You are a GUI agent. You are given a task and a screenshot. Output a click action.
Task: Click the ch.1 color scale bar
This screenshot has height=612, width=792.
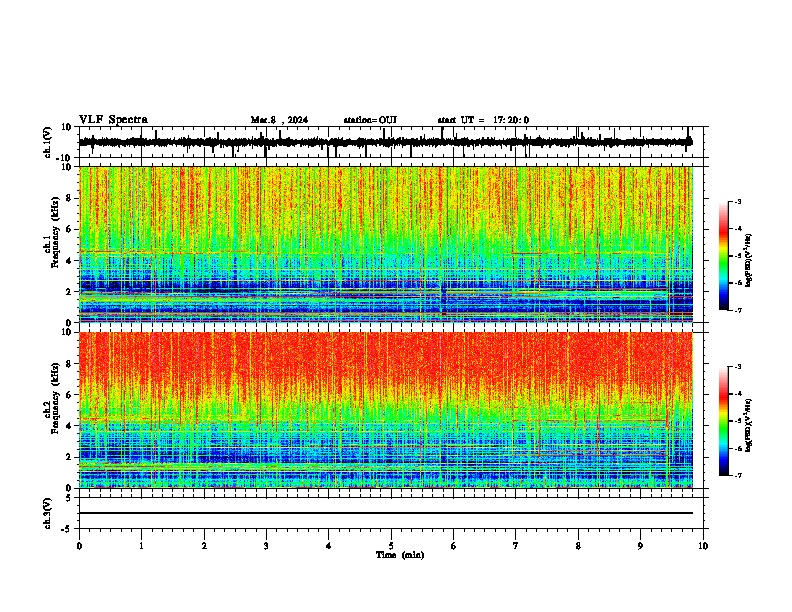coord(723,256)
